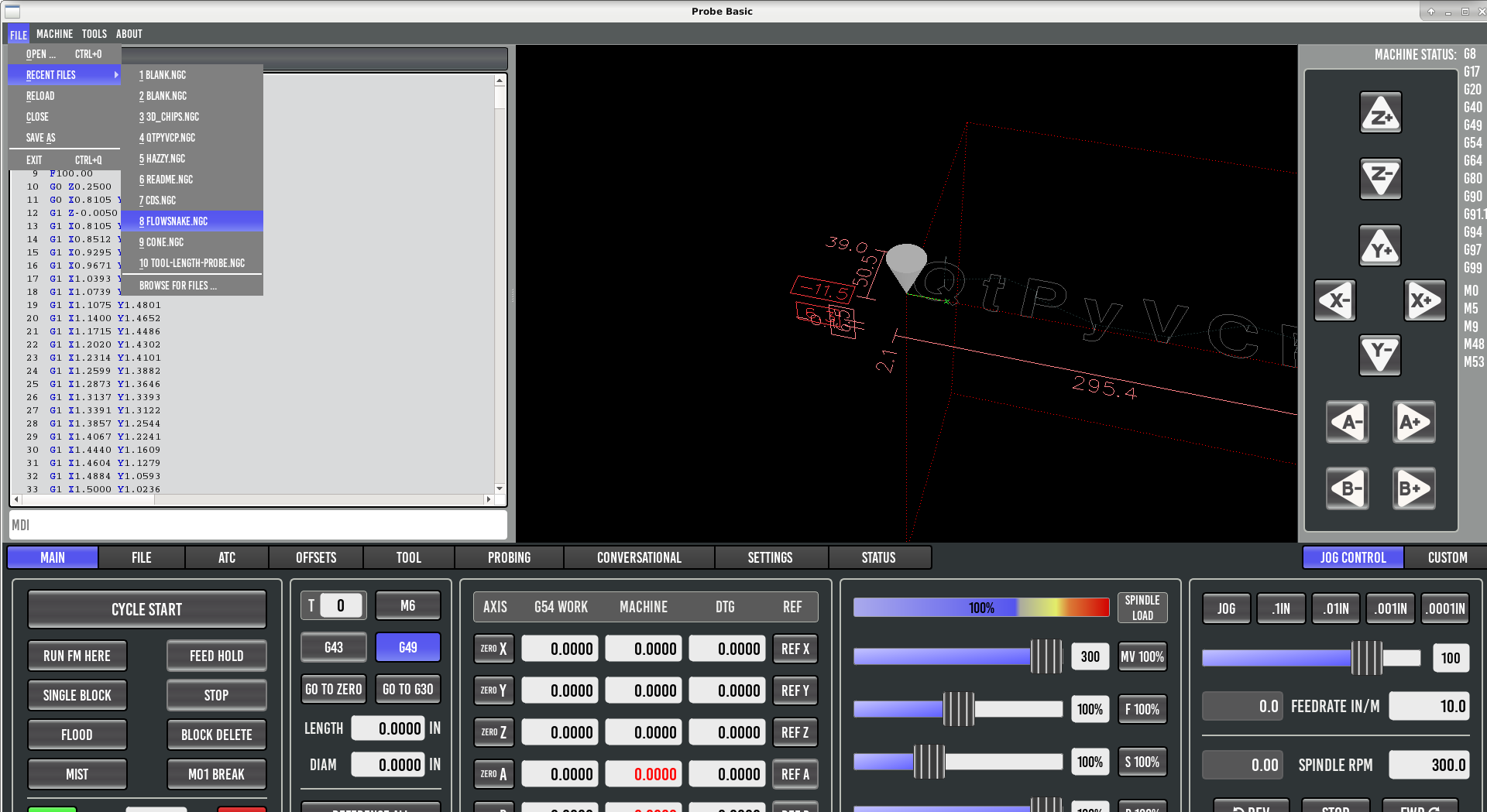Open the FILE menu
The image size is (1487, 812).
click(x=19, y=34)
